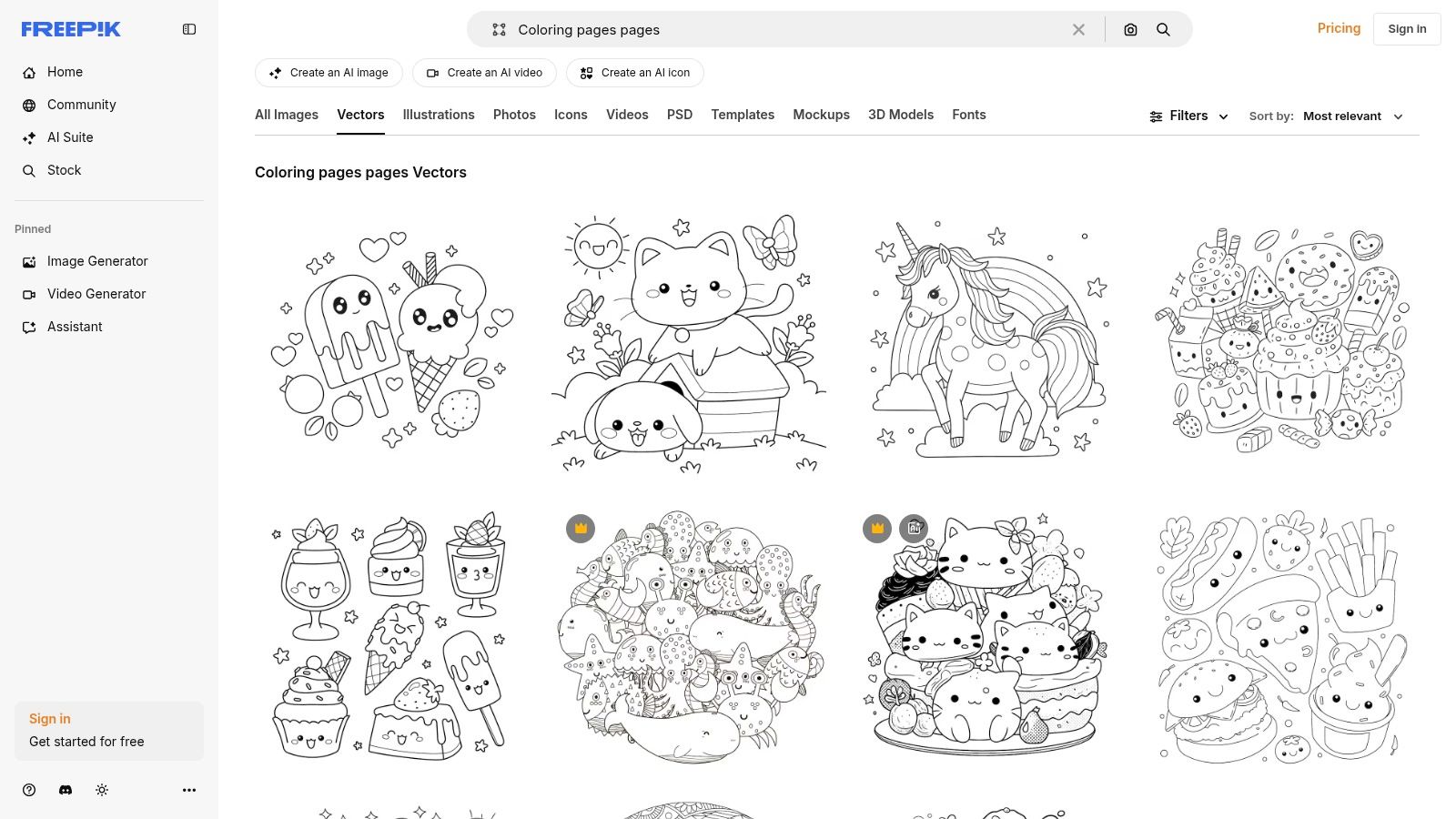Click the Stock magnifier icon

coord(29,170)
